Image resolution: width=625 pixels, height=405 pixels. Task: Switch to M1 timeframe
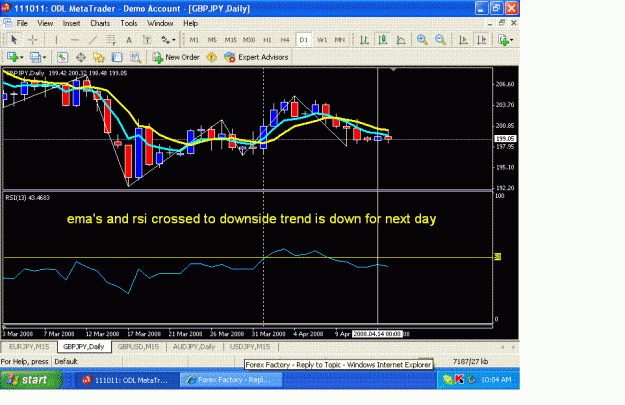[x=194, y=39]
